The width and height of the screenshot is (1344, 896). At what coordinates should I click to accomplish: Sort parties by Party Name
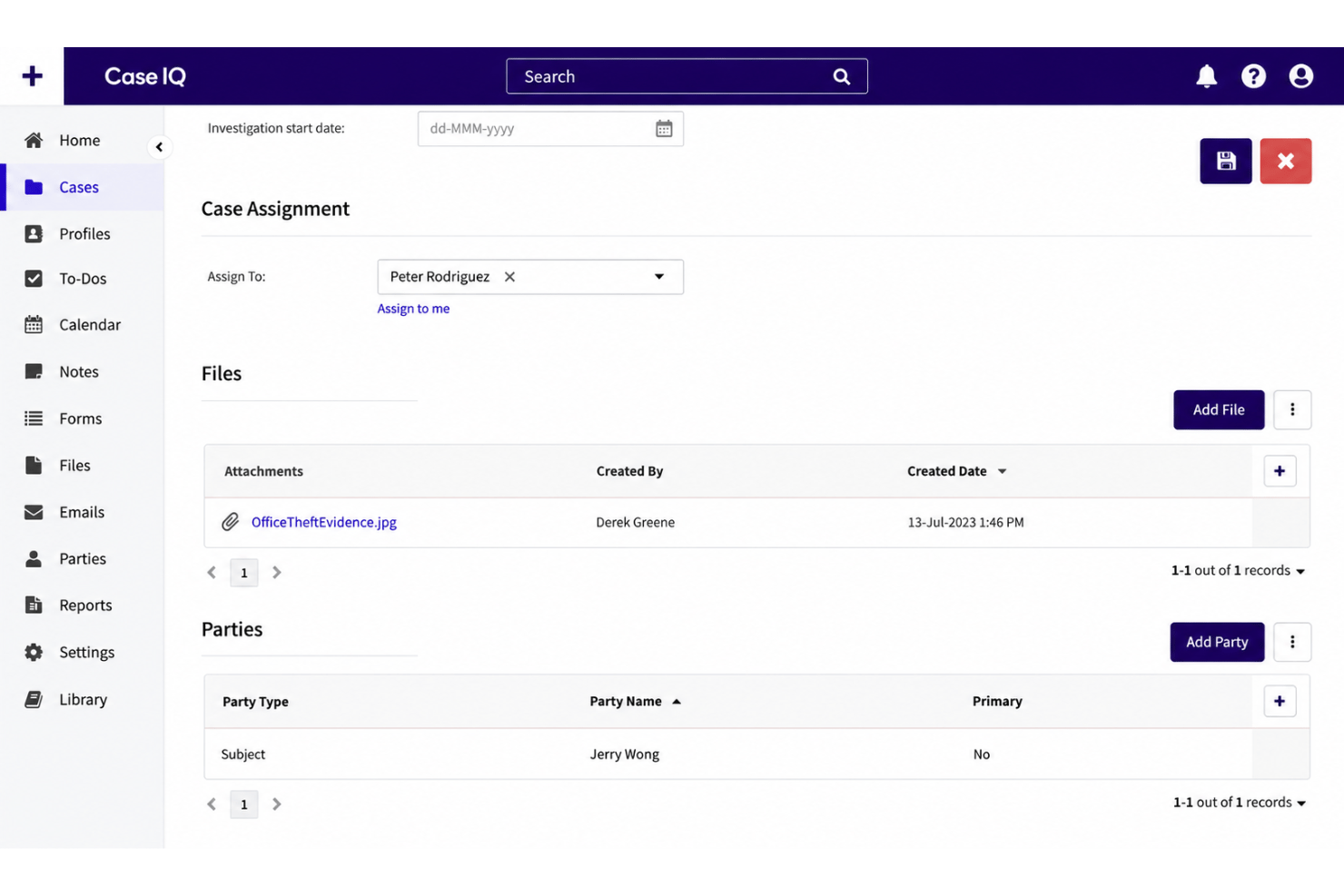click(x=635, y=701)
